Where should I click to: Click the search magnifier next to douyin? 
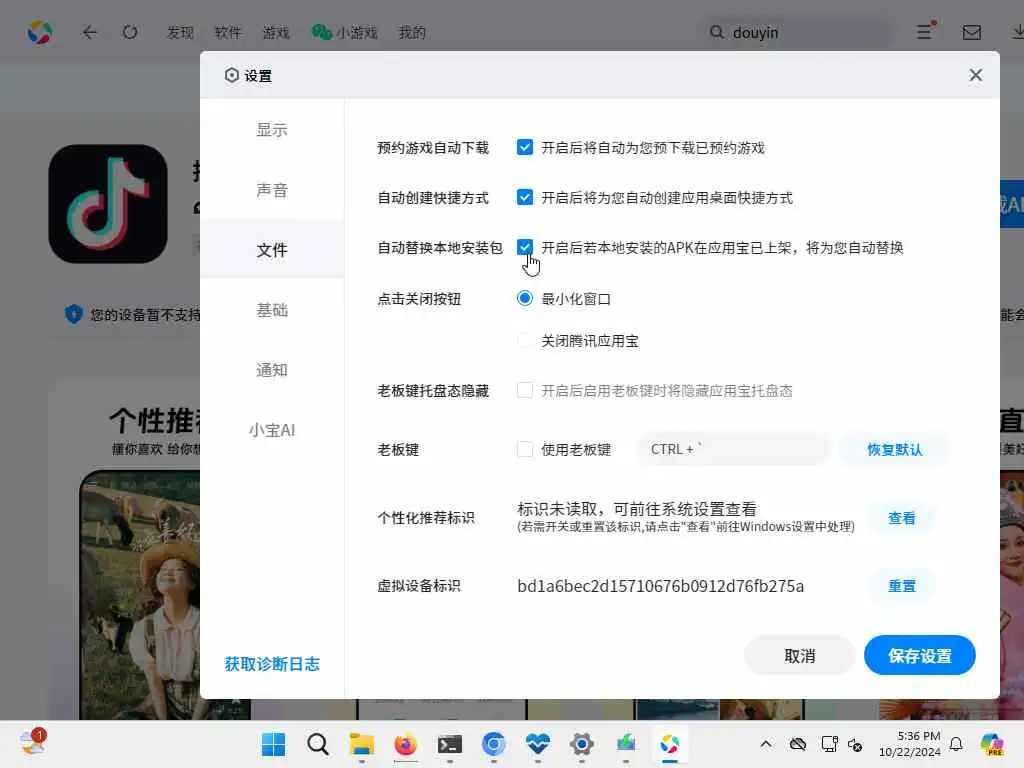(716, 32)
